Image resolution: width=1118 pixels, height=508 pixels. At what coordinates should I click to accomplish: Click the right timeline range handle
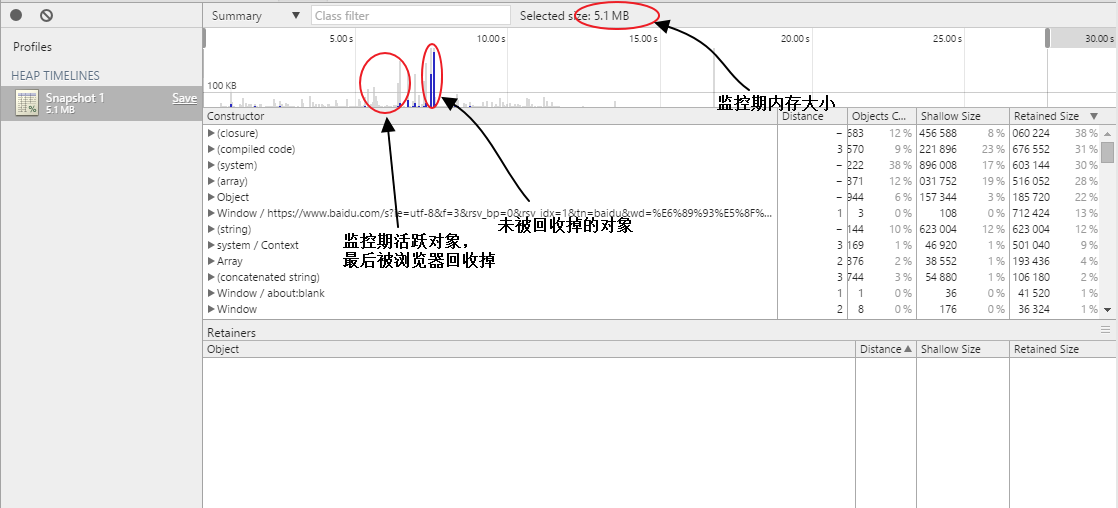point(1047,38)
